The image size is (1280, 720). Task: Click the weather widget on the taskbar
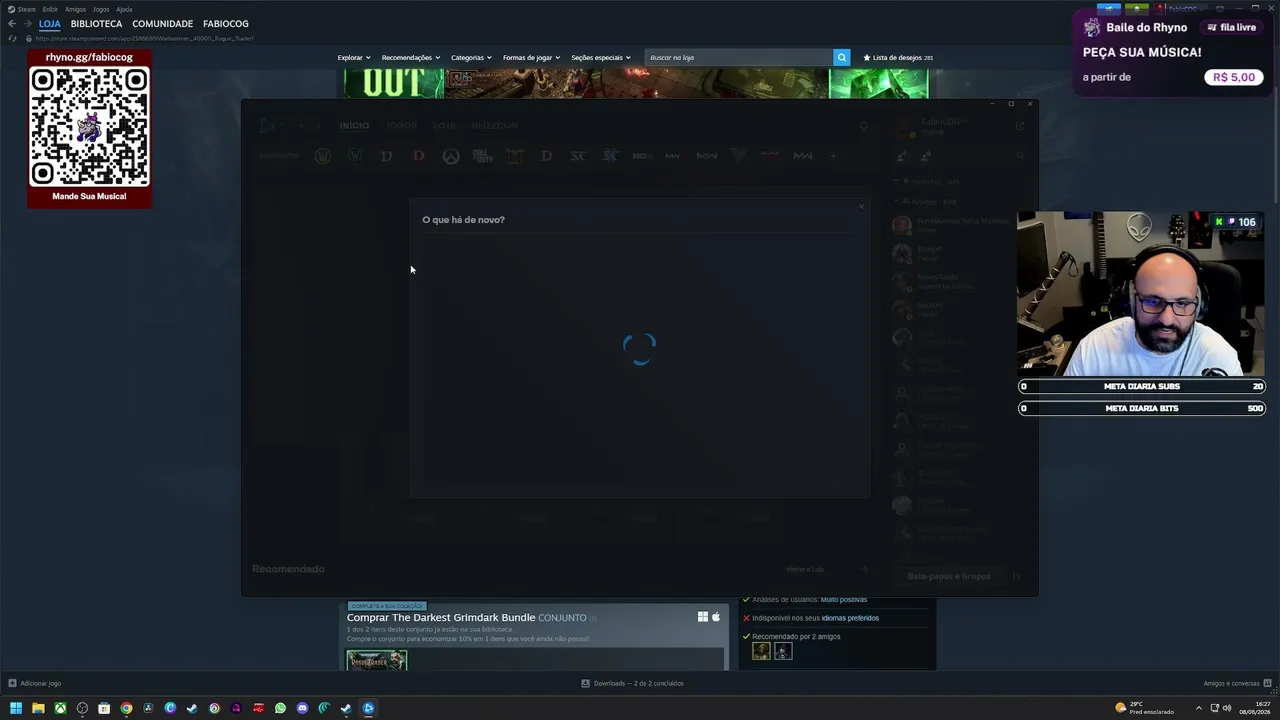coord(1145,708)
